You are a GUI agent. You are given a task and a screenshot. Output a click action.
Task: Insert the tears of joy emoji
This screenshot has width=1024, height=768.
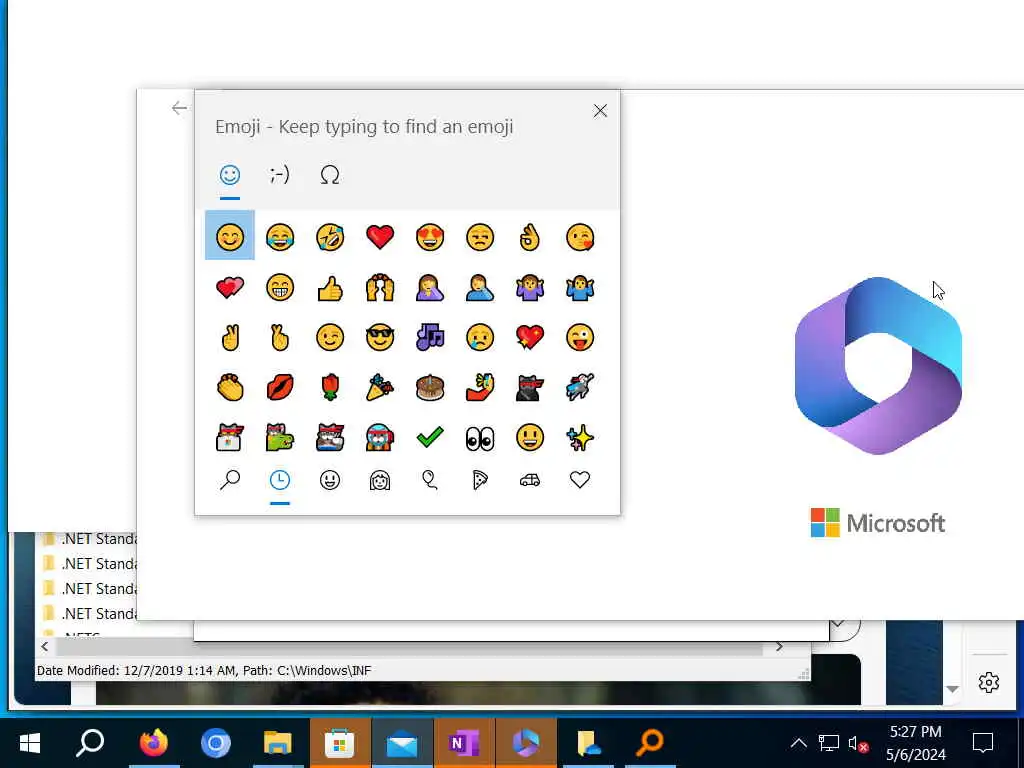point(280,237)
